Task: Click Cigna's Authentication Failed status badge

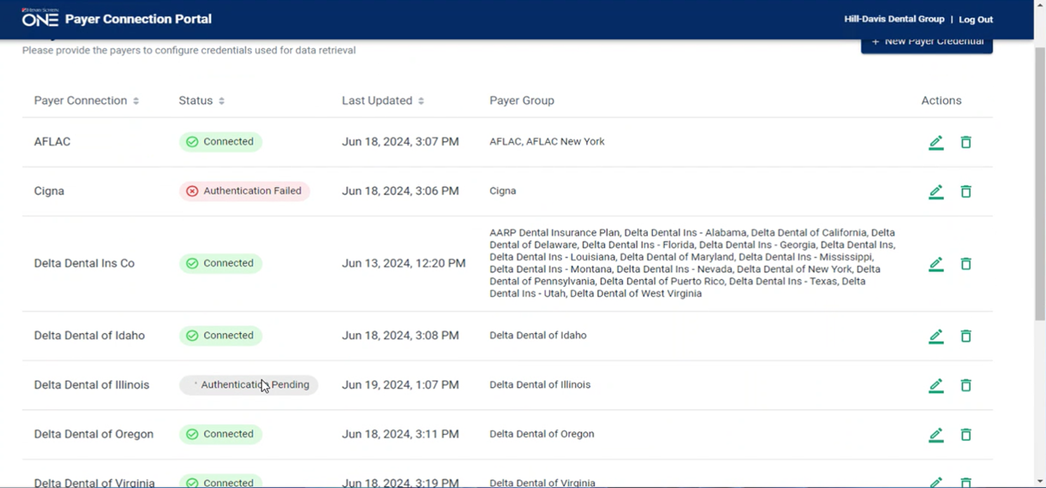Action: 244,191
